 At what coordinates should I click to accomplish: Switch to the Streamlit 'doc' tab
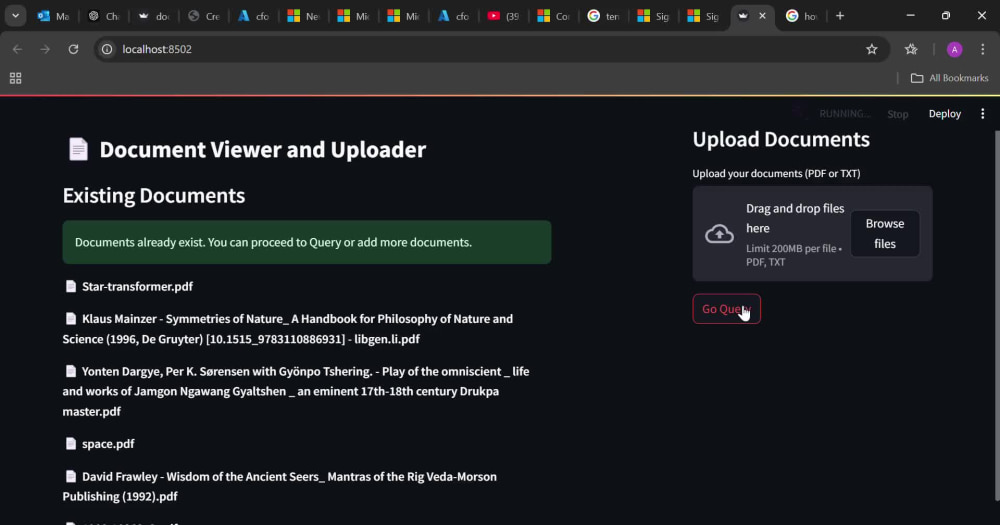click(x=154, y=16)
